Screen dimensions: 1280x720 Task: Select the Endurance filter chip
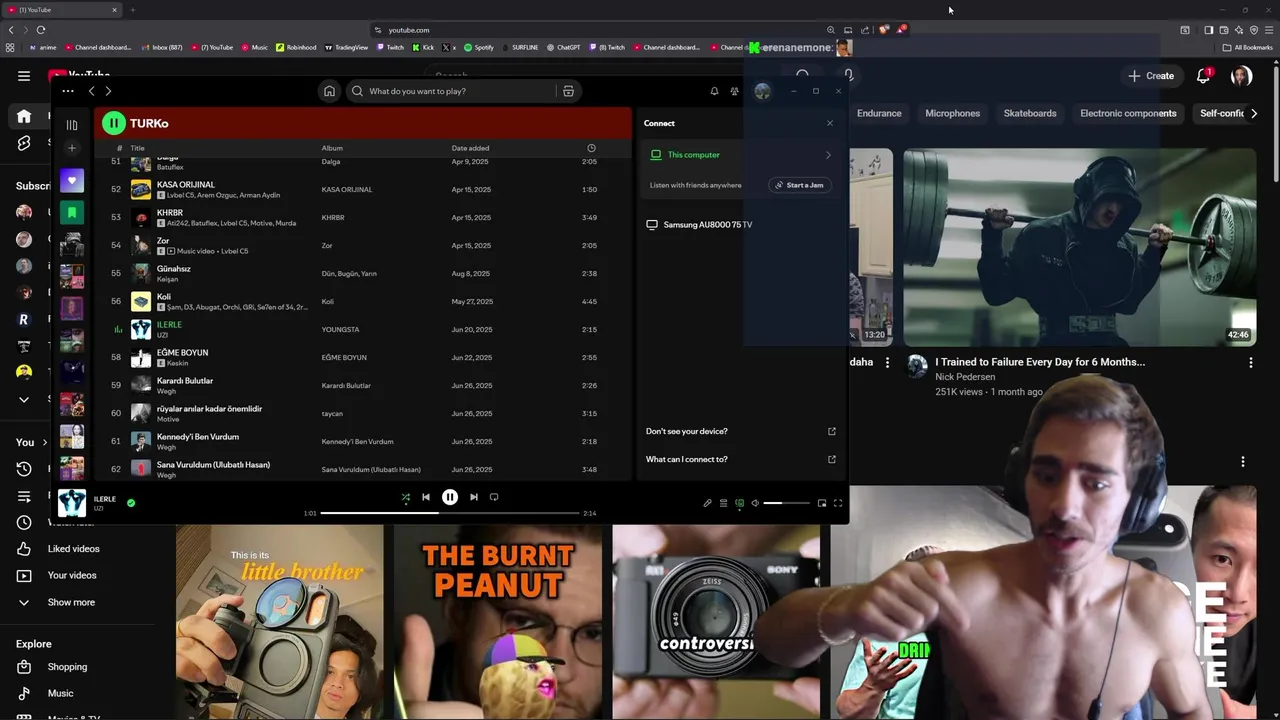point(879,113)
